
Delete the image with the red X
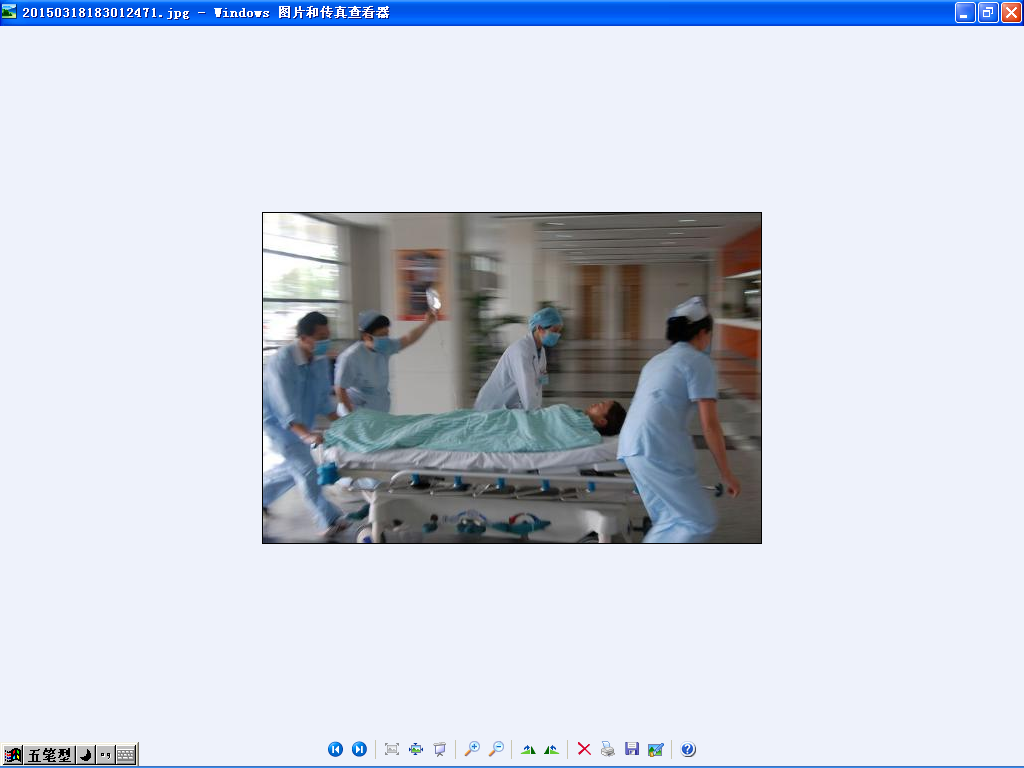coord(584,749)
